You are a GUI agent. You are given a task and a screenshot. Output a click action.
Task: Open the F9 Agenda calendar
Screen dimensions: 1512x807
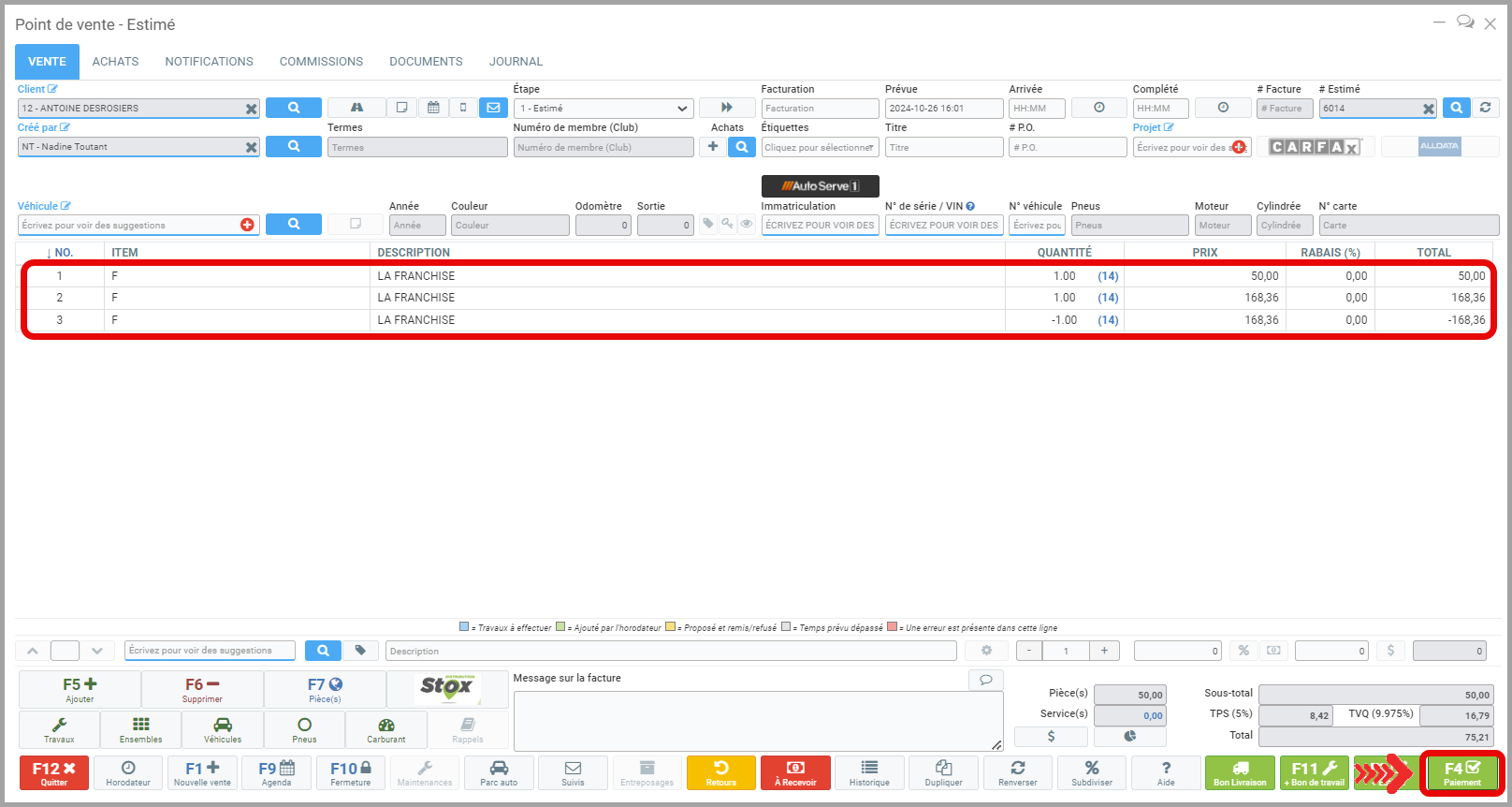tap(276, 773)
